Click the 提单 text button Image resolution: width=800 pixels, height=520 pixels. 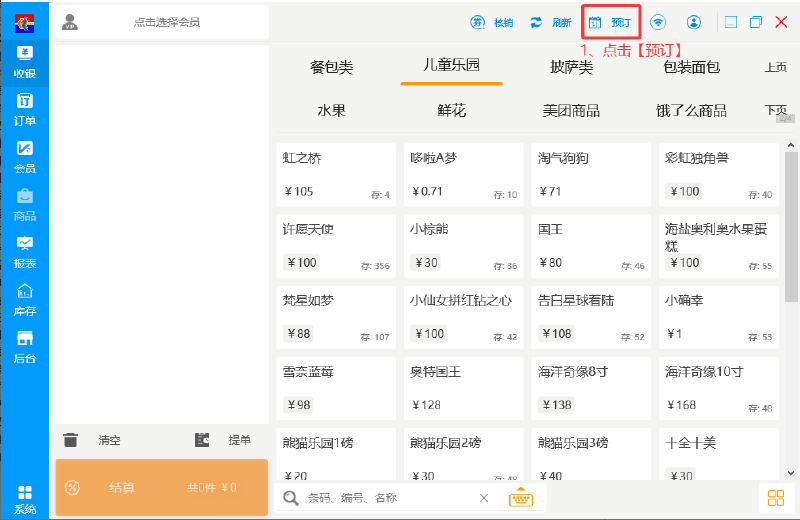coord(239,440)
